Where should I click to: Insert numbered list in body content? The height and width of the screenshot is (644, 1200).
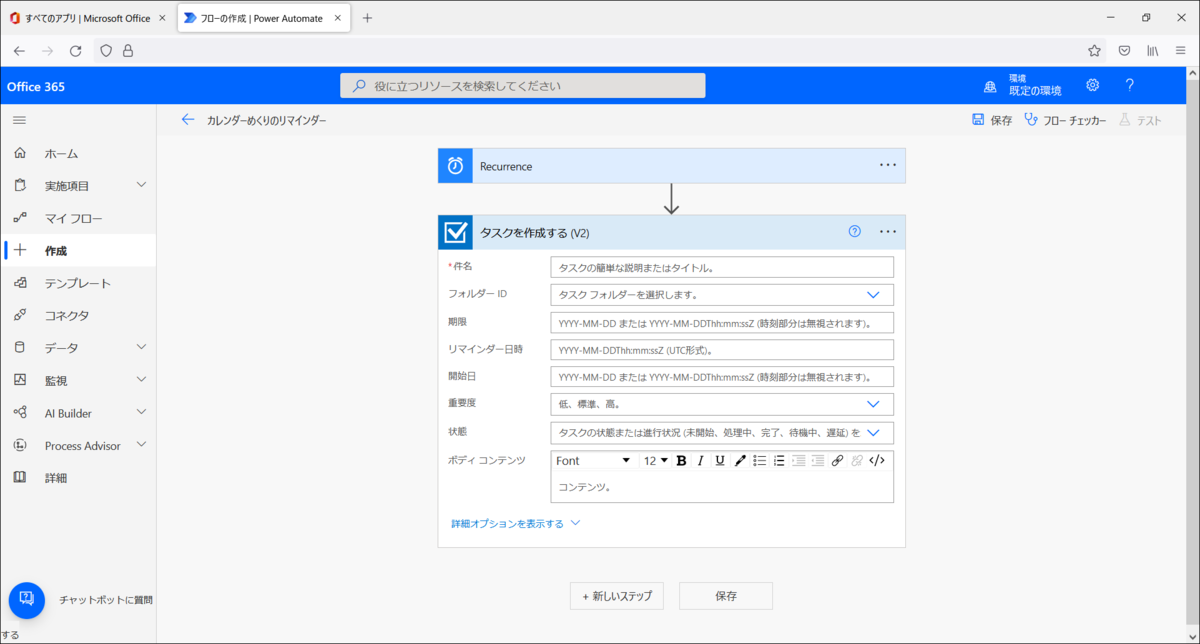click(x=779, y=461)
